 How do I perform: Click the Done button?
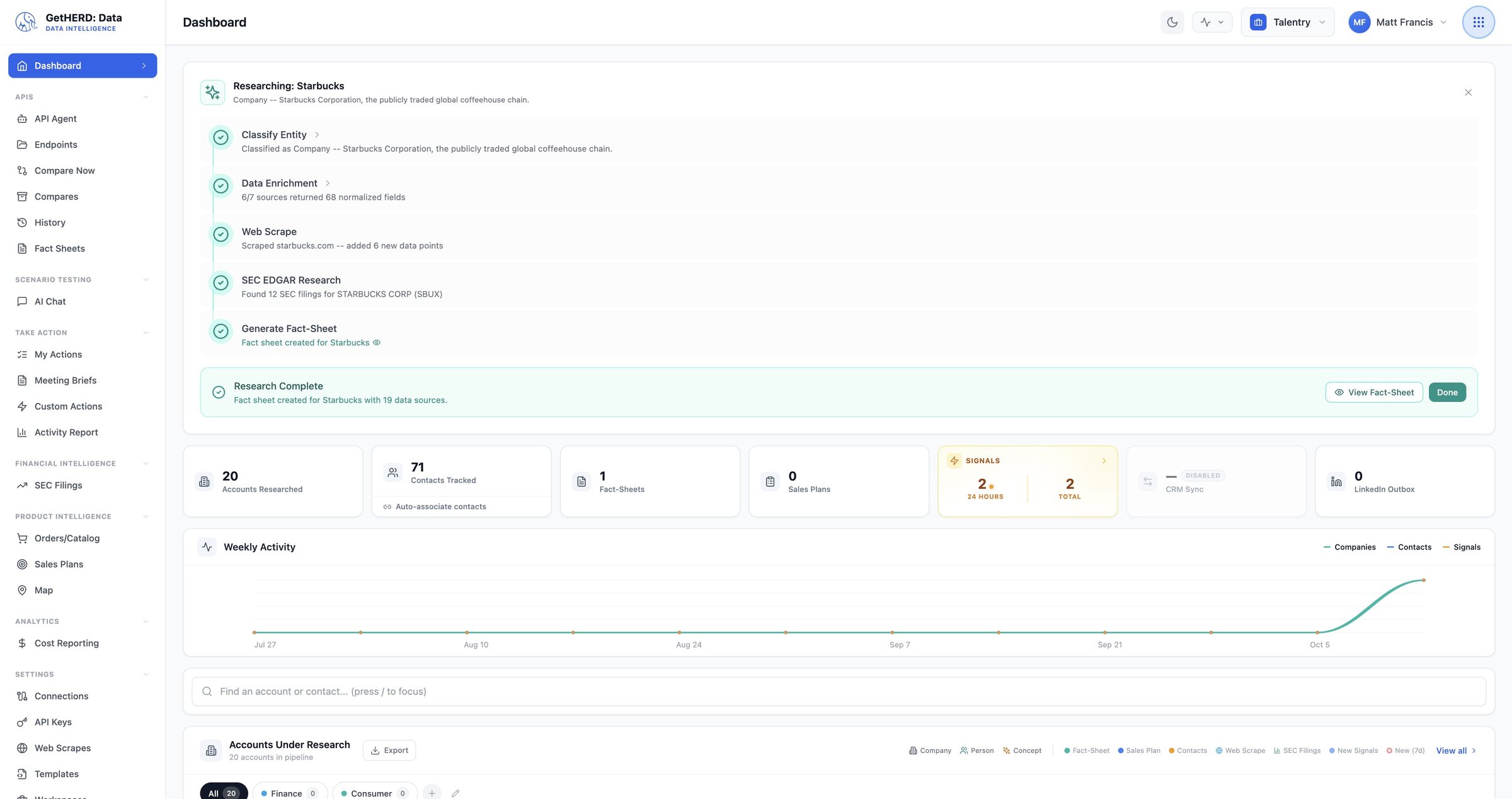[1447, 392]
